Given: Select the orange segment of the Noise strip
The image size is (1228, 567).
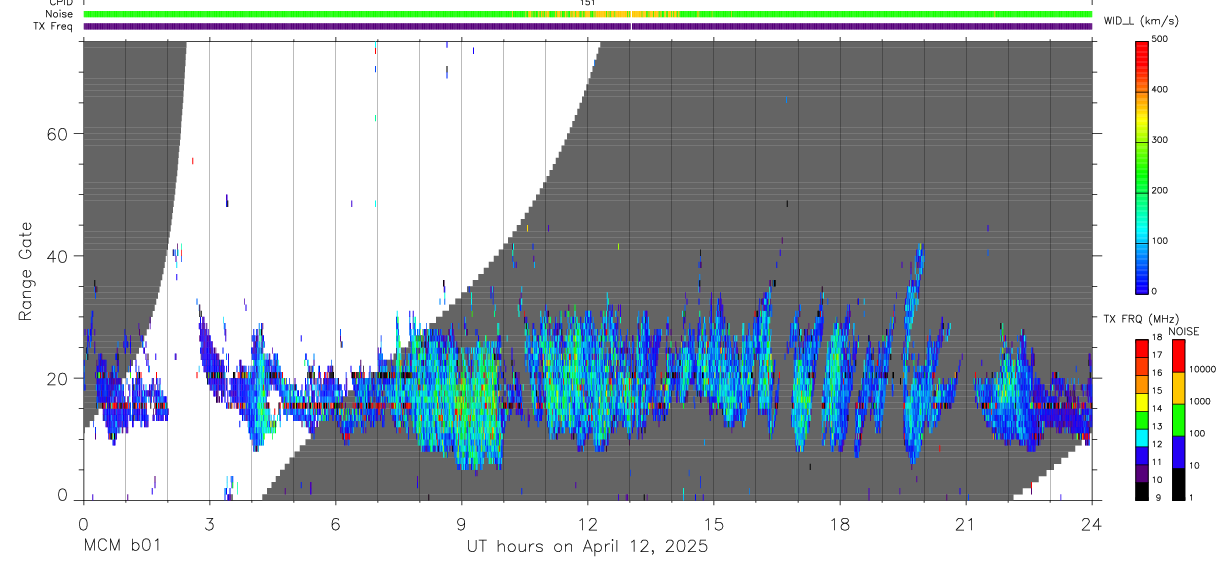Looking at the screenshot, I should click(600, 14).
